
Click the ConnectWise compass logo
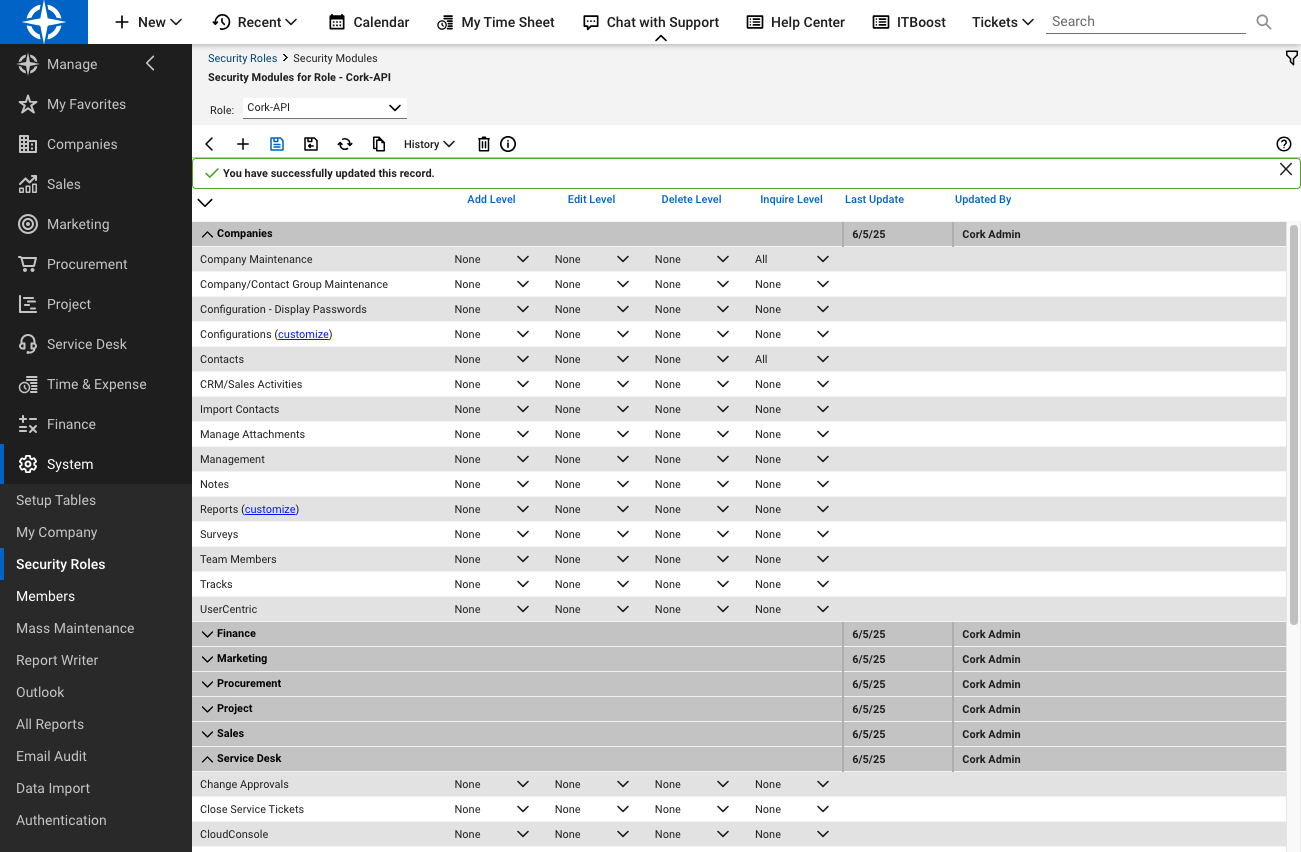tap(44, 22)
